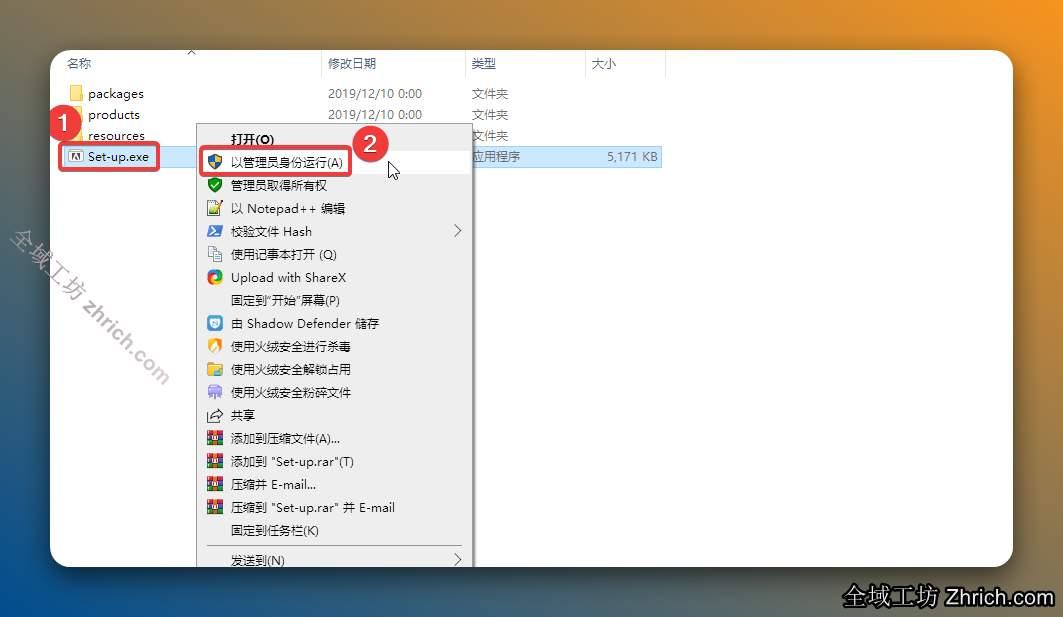
Task: Select the resources folder name
Action: point(116,136)
